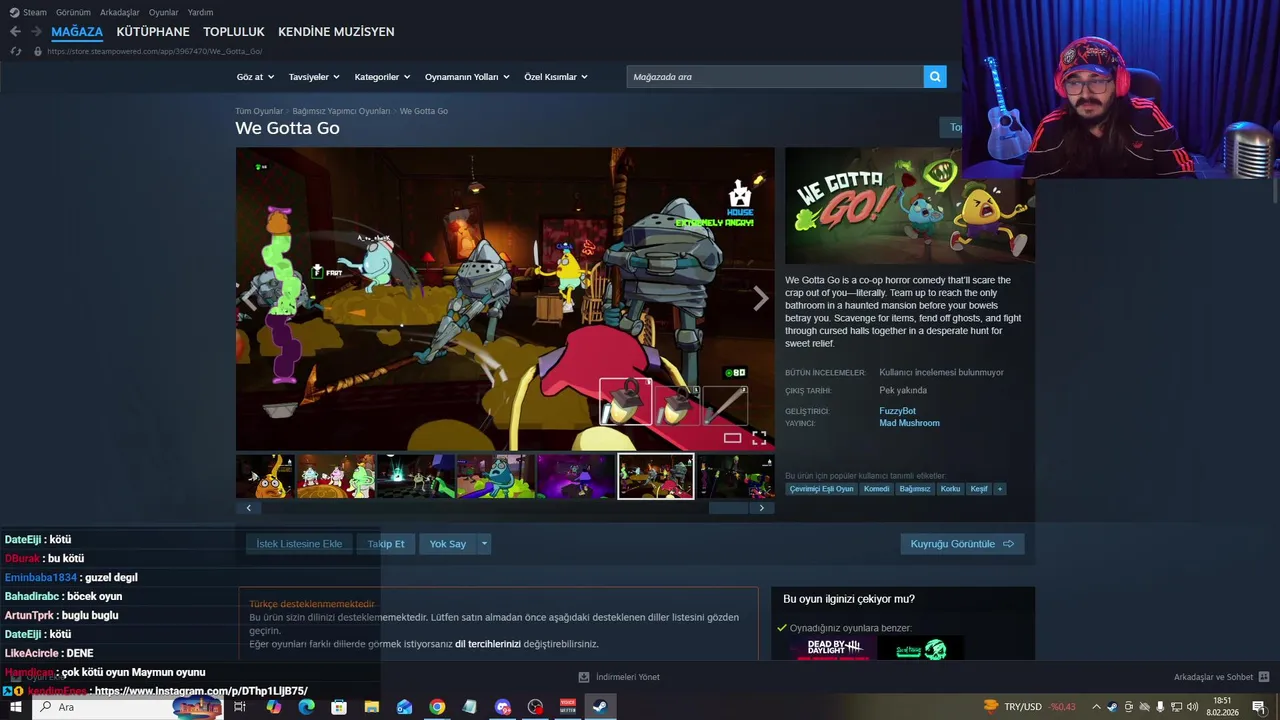Open Google Chrome from taskbar
This screenshot has width=1280, height=720.
point(437,707)
